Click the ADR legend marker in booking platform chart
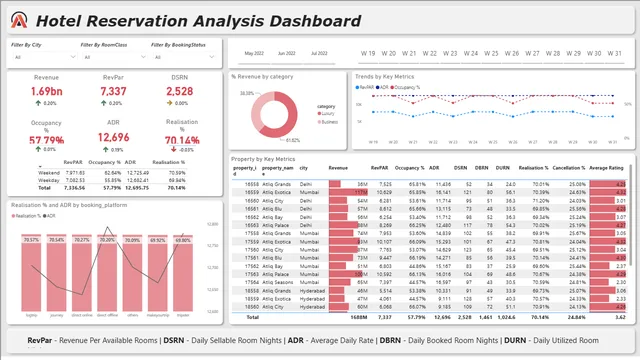The height and width of the screenshot is (360, 640). point(44,216)
